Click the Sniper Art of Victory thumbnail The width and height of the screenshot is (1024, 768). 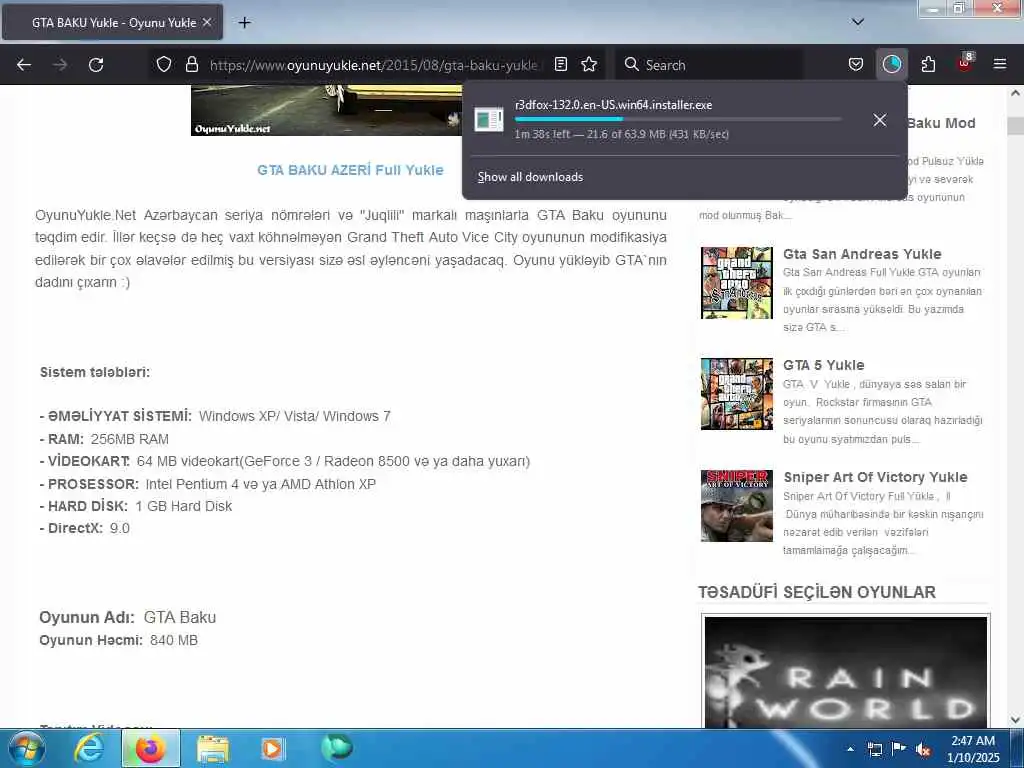point(737,505)
